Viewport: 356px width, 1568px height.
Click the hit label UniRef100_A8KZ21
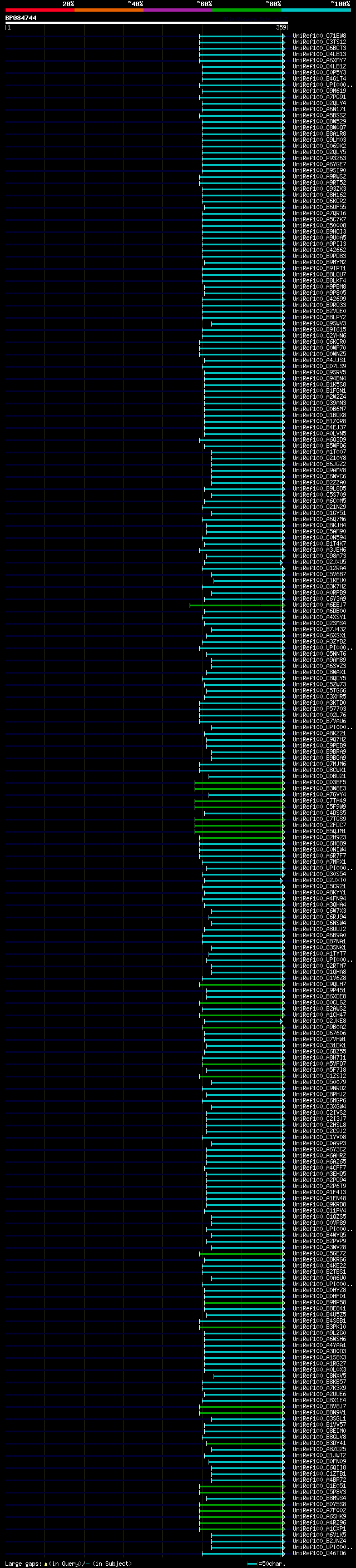click(319, 734)
